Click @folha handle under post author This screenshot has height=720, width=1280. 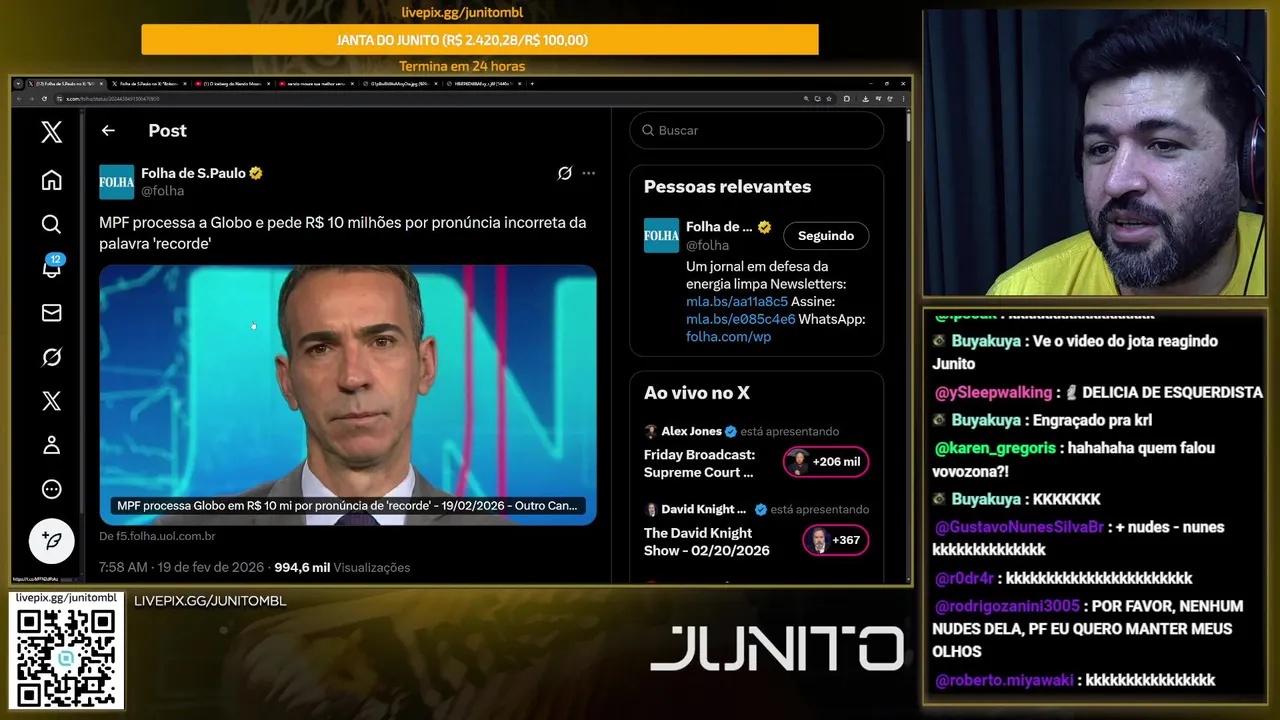[162, 191]
